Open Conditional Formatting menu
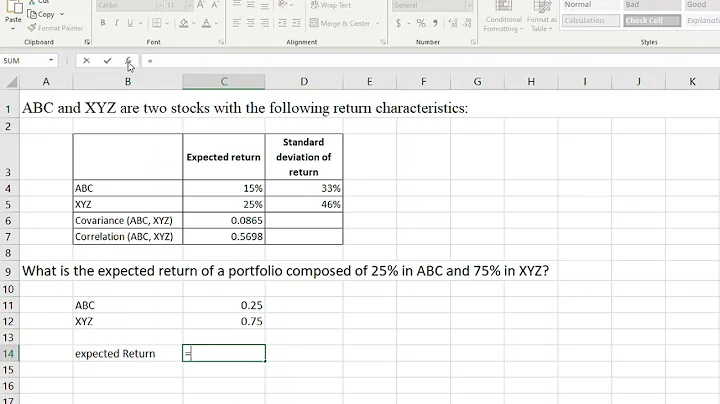Image resolution: width=720 pixels, height=404 pixels. (x=504, y=17)
